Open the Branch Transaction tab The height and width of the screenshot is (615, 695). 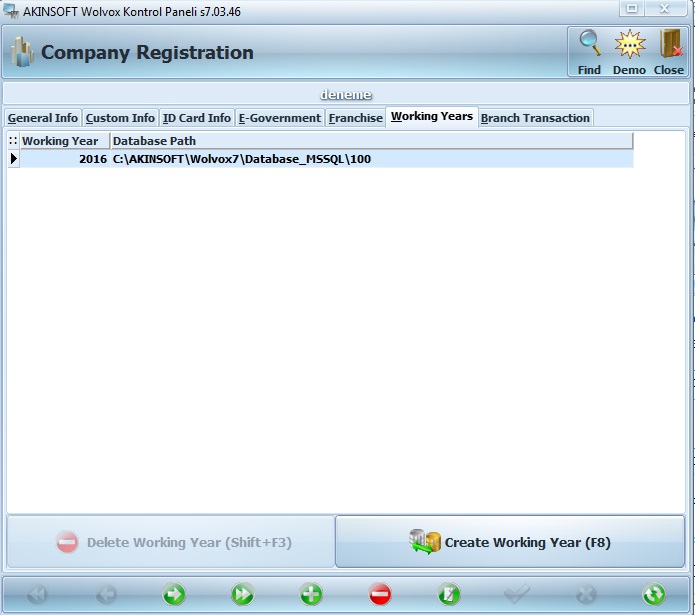[535, 118]
